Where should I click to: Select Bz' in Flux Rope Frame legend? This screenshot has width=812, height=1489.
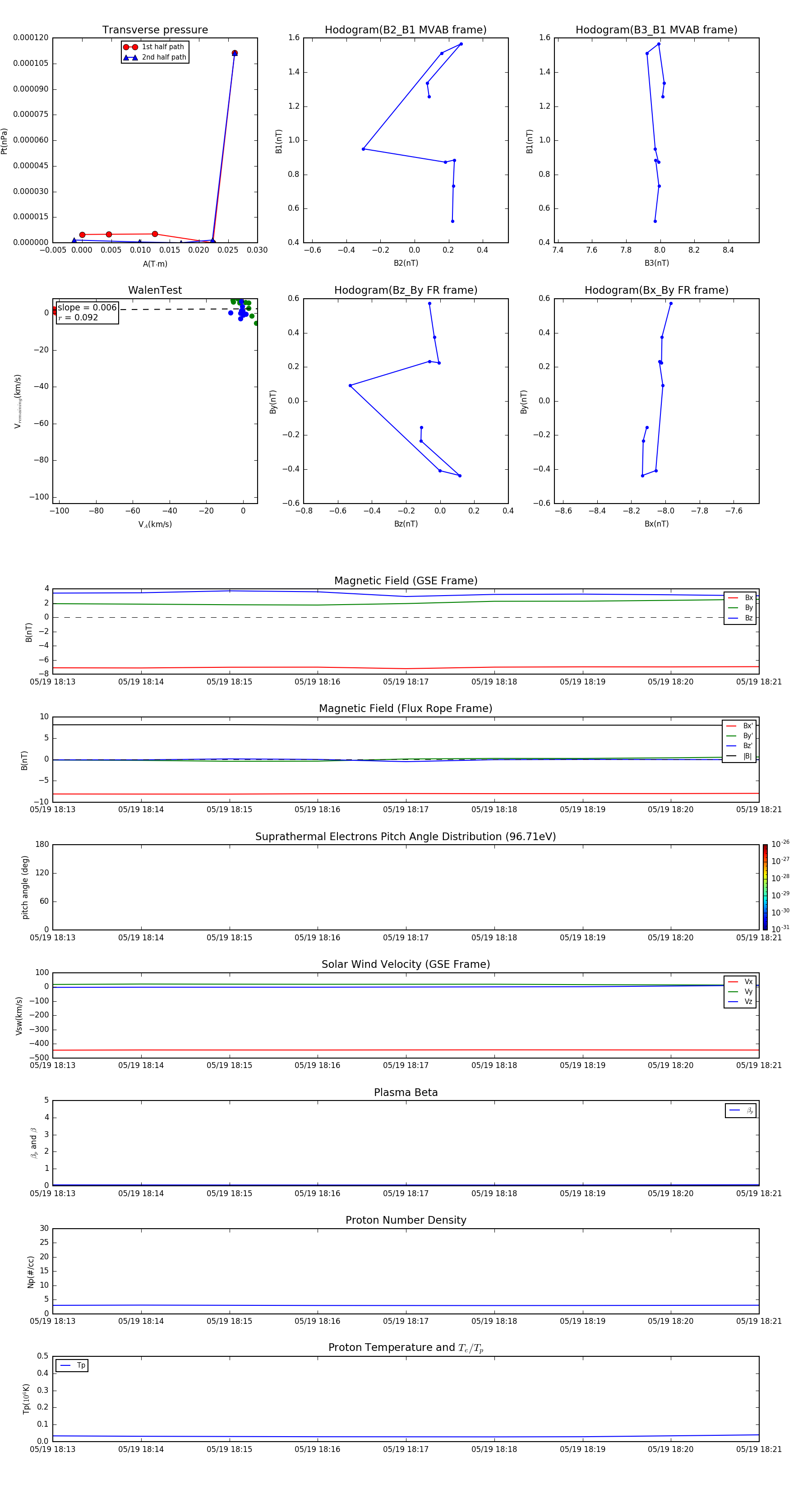click(x=740, y=746)
